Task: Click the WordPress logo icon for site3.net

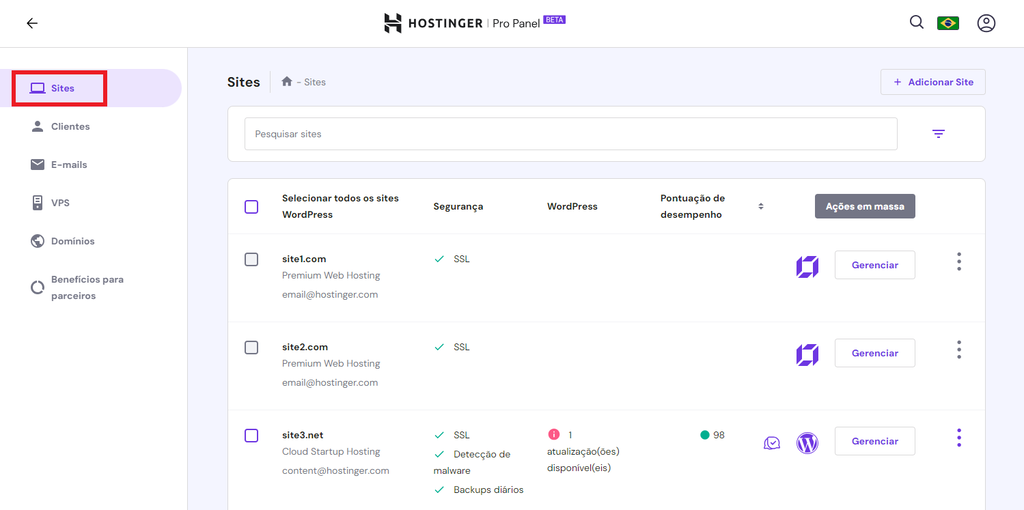Action: point(807,443)
